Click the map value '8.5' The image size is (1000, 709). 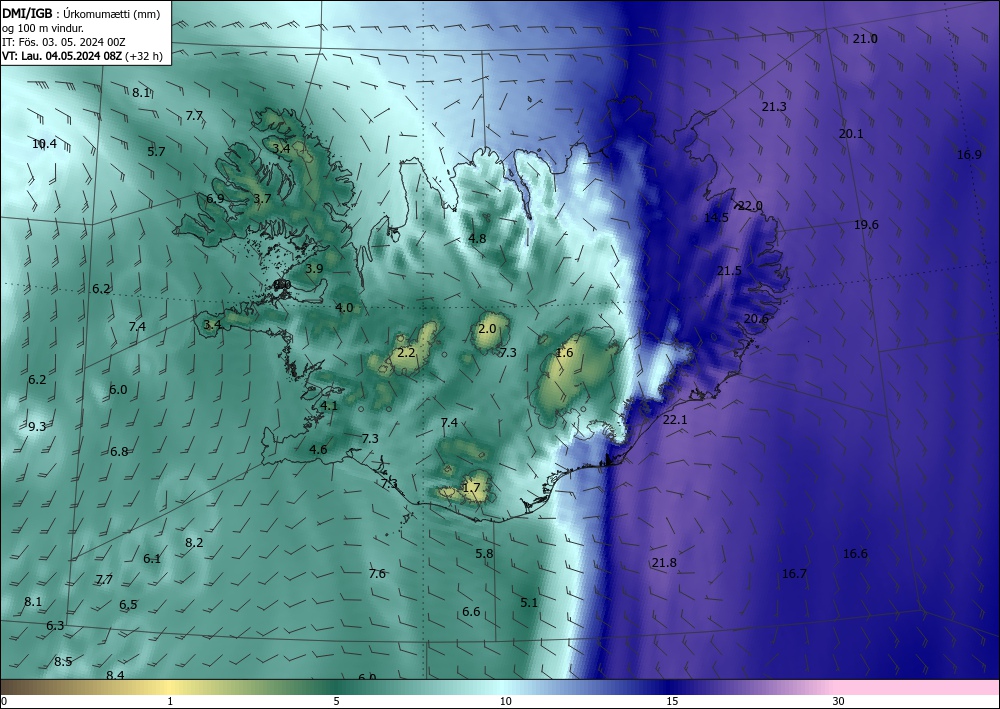(x=62, y=662)
